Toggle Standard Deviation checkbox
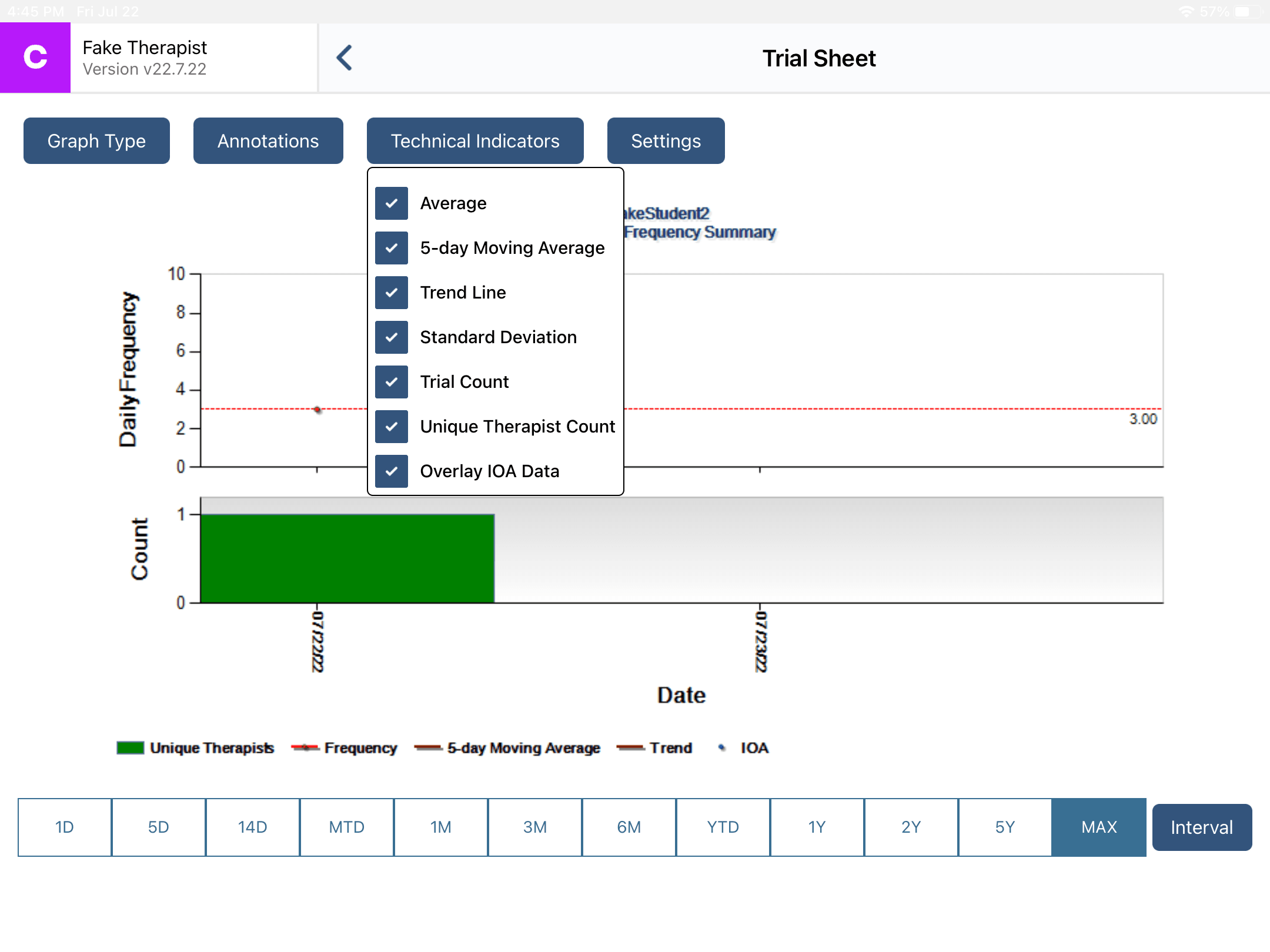 pos(392,337)
